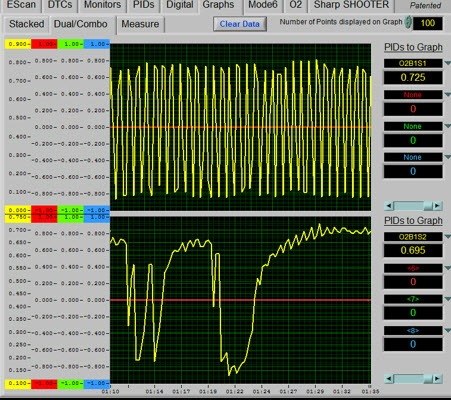
Task: Open the red <6> PID dropdown
Action: click(447, 268)
